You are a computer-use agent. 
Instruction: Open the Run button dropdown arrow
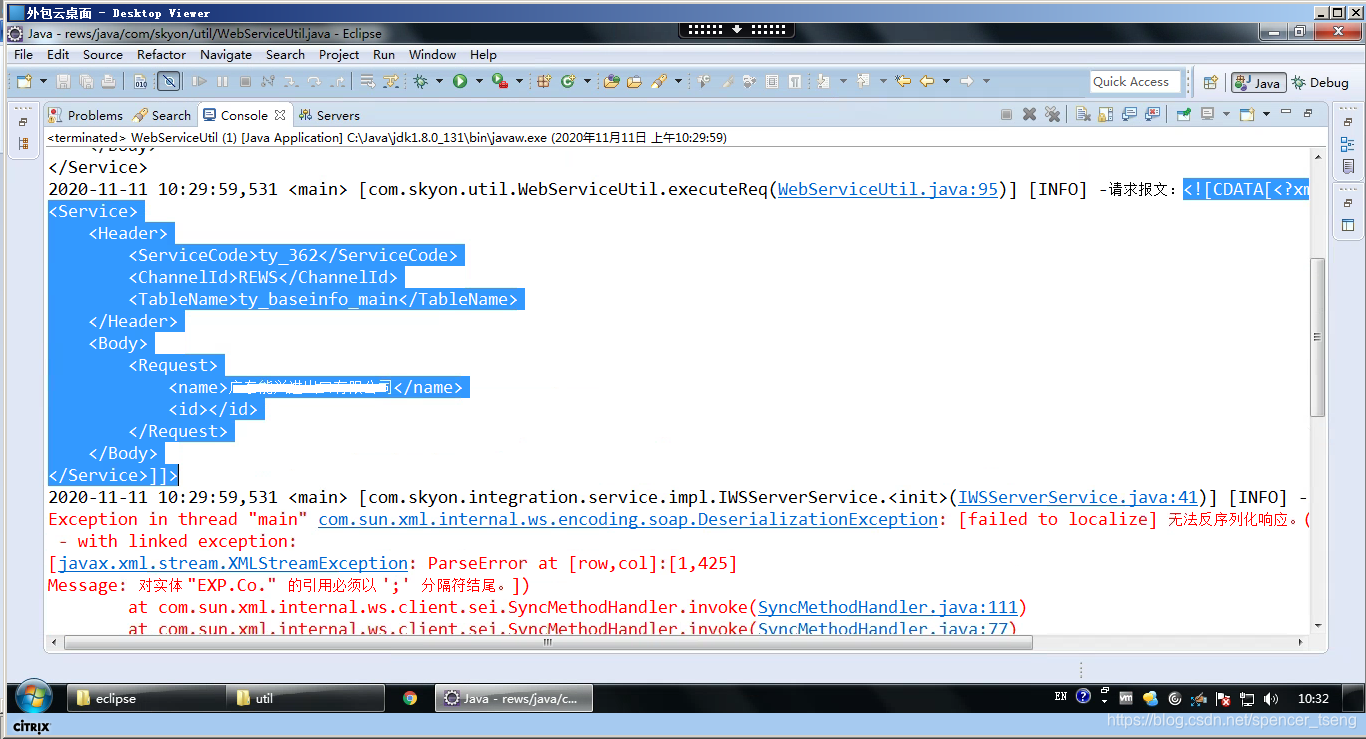pos(477,80)
